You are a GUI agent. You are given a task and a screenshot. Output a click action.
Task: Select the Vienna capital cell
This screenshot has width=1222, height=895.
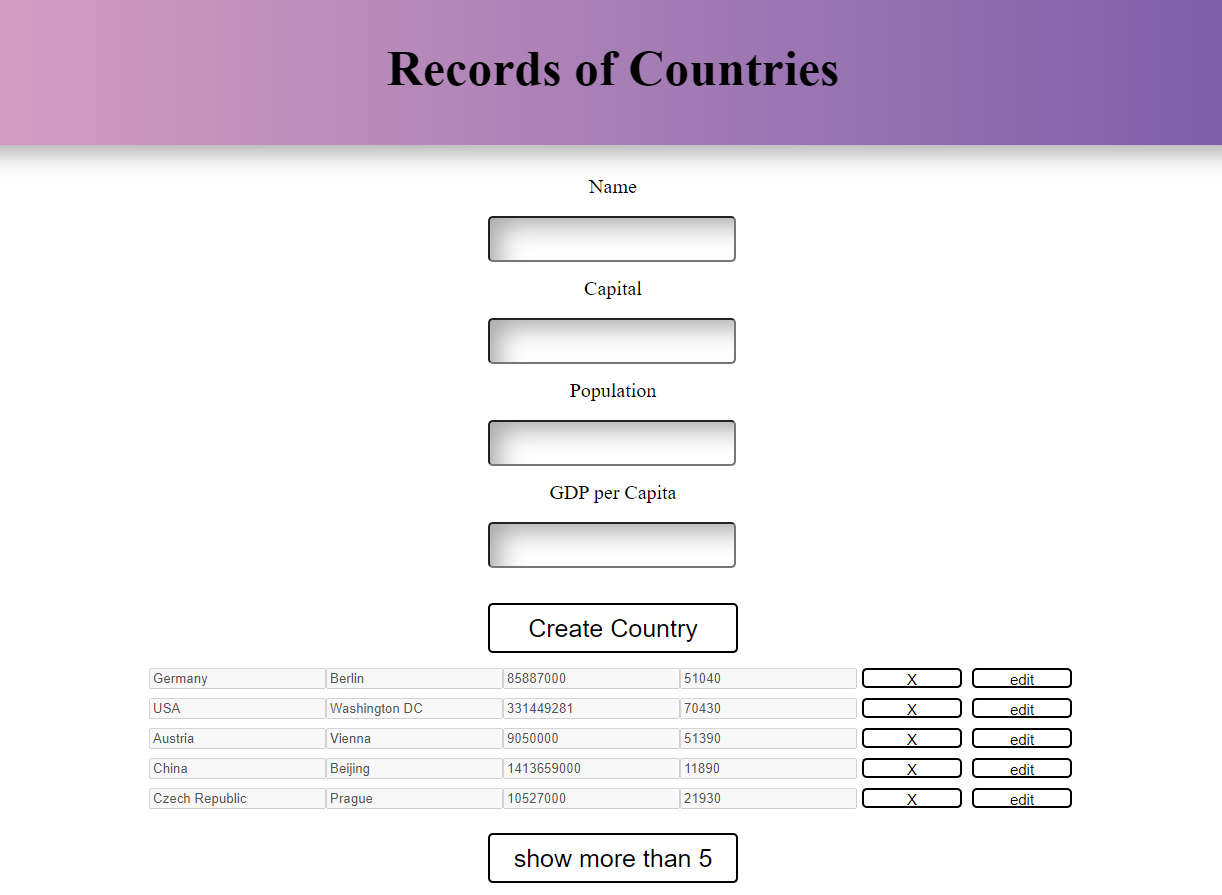pos(414,738)
